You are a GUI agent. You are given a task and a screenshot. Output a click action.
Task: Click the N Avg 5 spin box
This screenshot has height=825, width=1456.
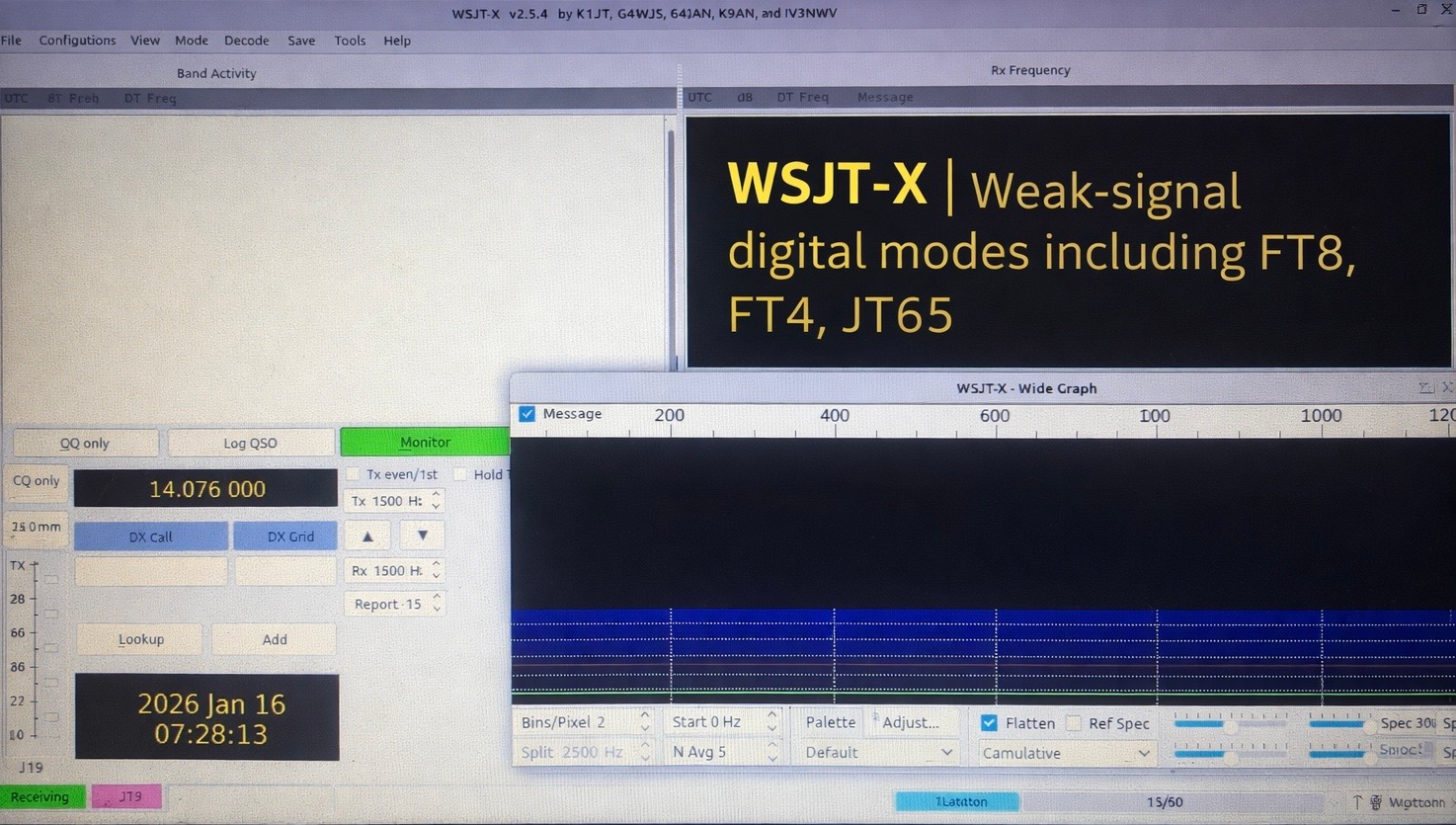coord(723,752)
